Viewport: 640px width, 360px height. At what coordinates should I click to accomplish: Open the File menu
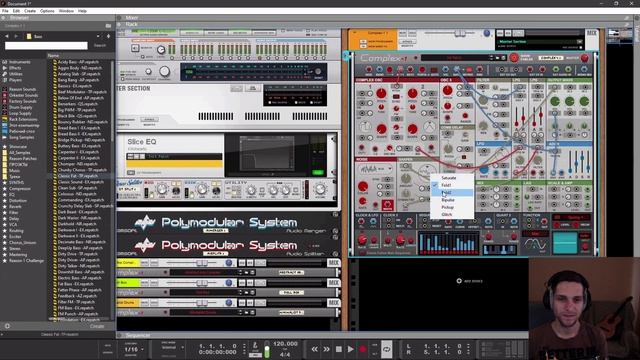click(5, 11)
